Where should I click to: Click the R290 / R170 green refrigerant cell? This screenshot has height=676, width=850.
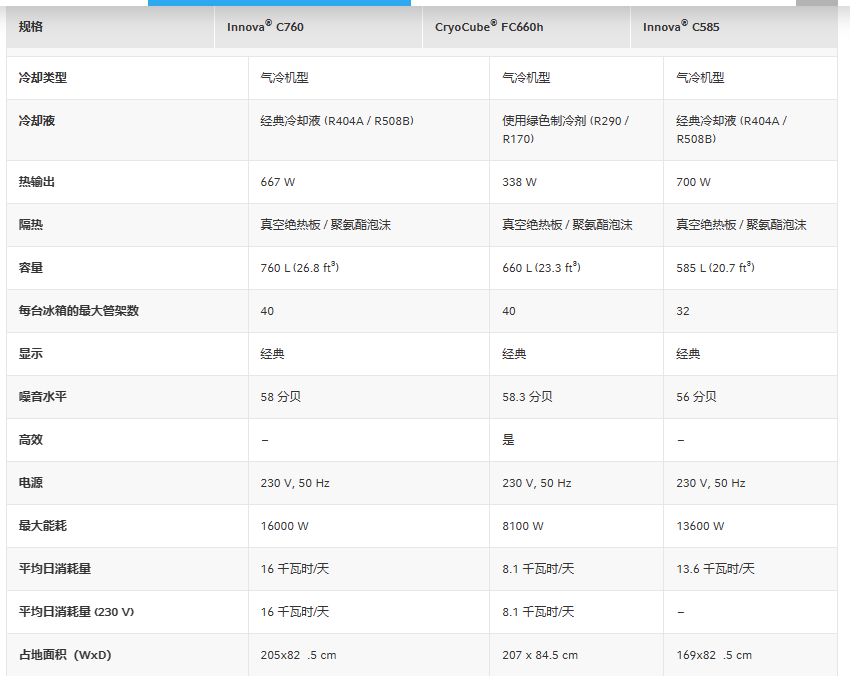565,130
